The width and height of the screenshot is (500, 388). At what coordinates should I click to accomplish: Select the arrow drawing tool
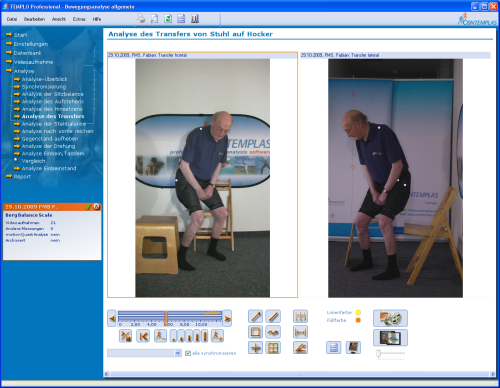coord(255,316)
